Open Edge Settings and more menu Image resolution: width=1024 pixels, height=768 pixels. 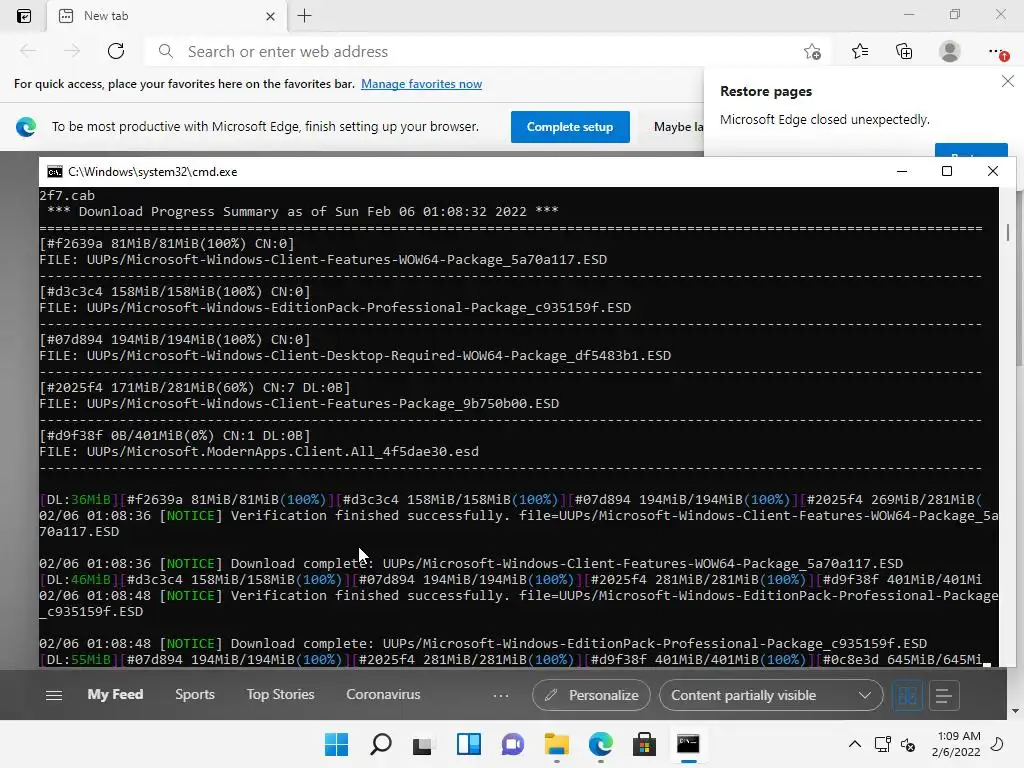[x=997, y=52]
